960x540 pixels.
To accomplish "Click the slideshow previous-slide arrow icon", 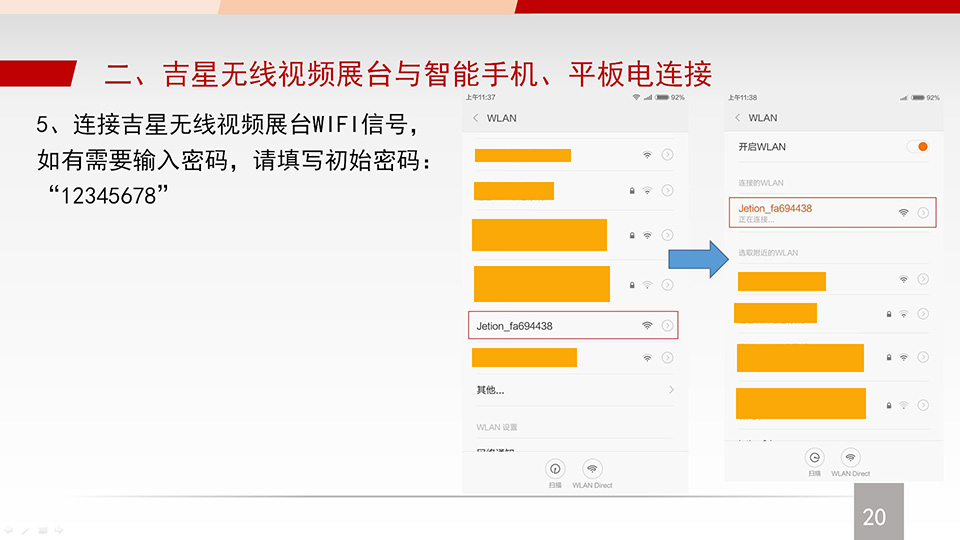I will coord(9,529).
